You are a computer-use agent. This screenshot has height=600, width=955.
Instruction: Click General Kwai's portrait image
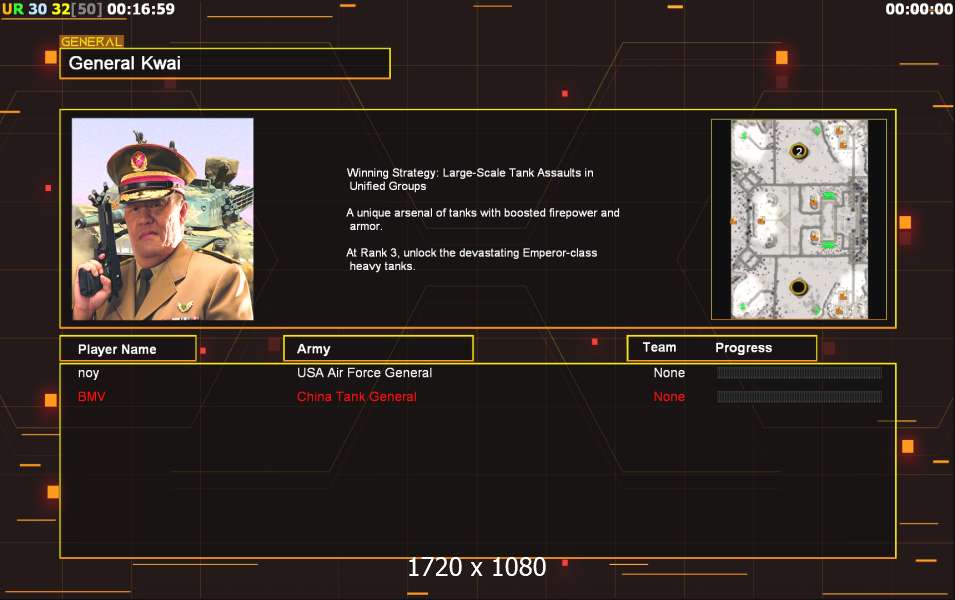point(163,219)
